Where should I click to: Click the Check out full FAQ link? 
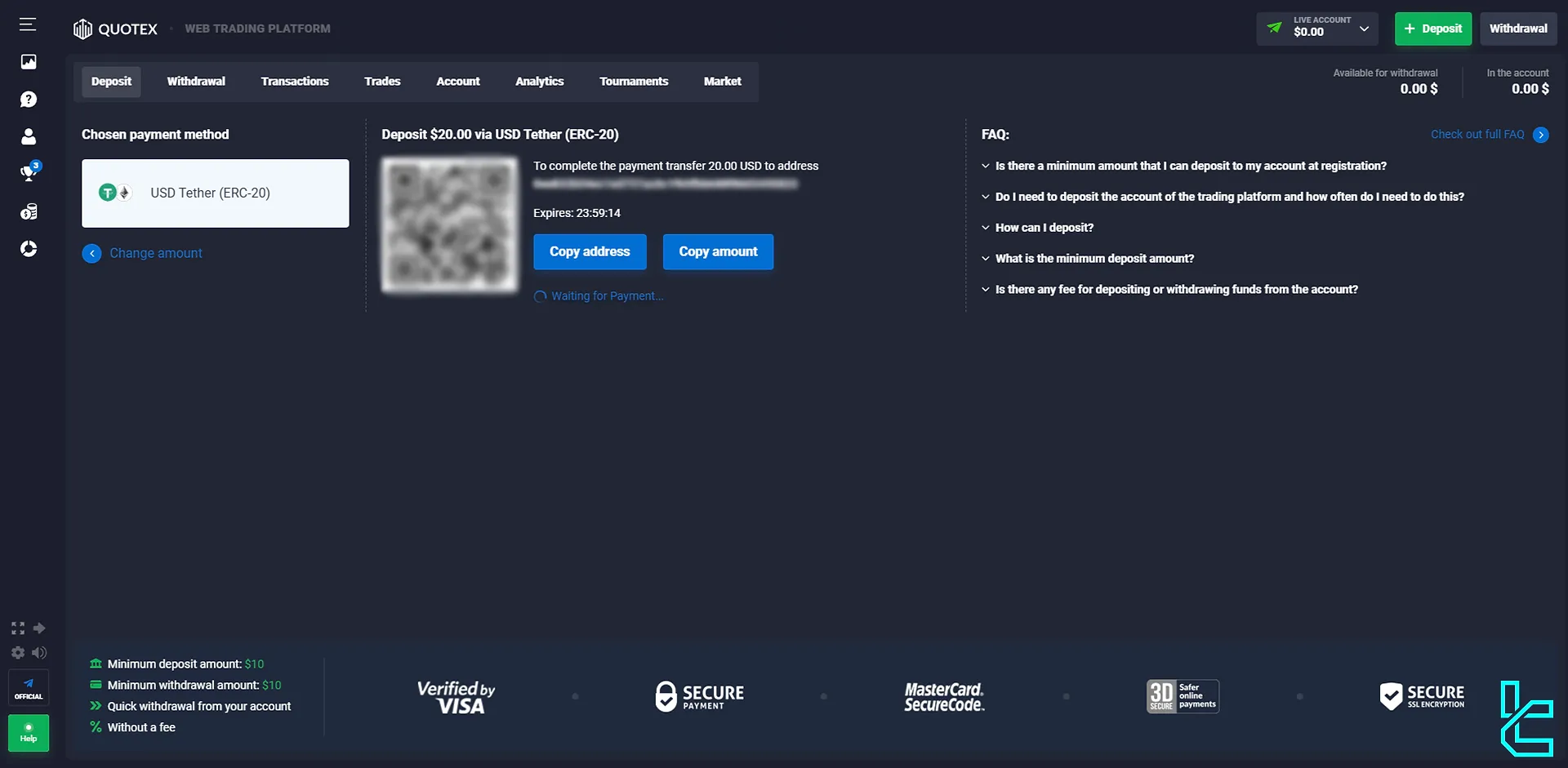point(1477,135)
